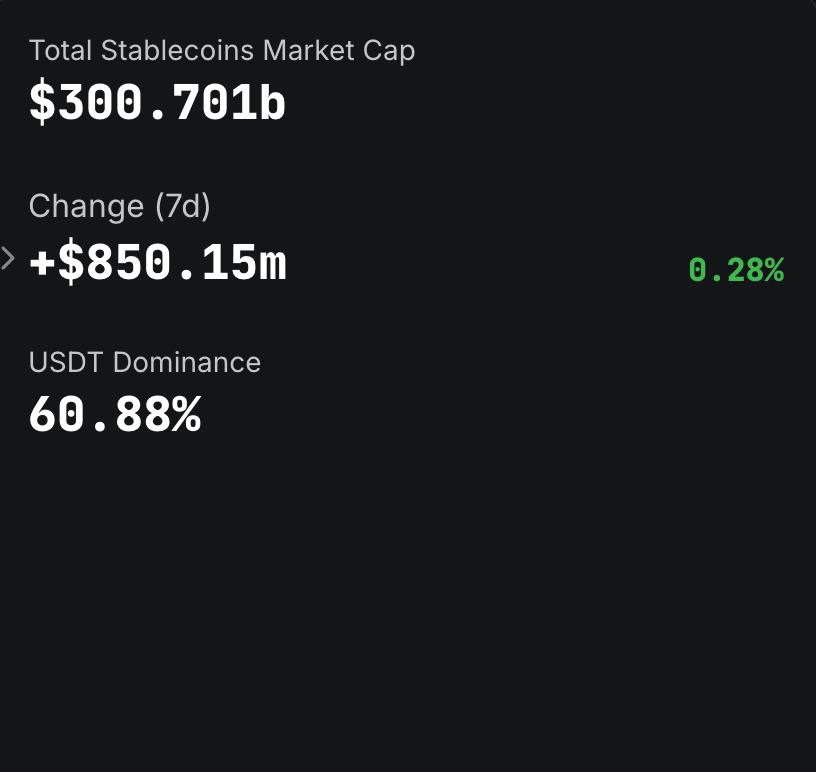Click the word Dominance
Viewport: 816px width, 772px height.
(x=187, y=362)
